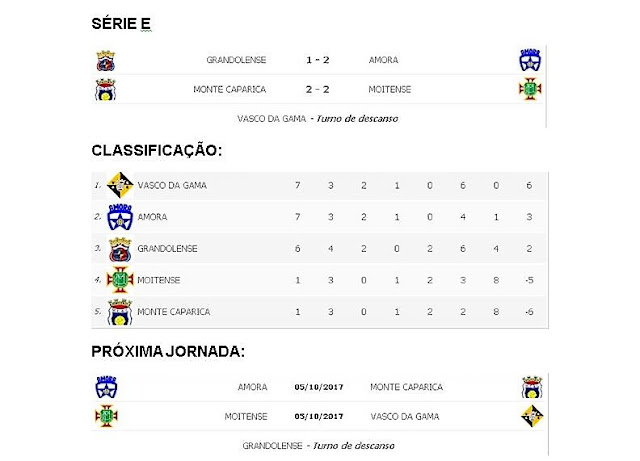Click Moitense crest in próxima jornada section
The height and width of the screenshot is (461, 640).
(x=106, y=416)
